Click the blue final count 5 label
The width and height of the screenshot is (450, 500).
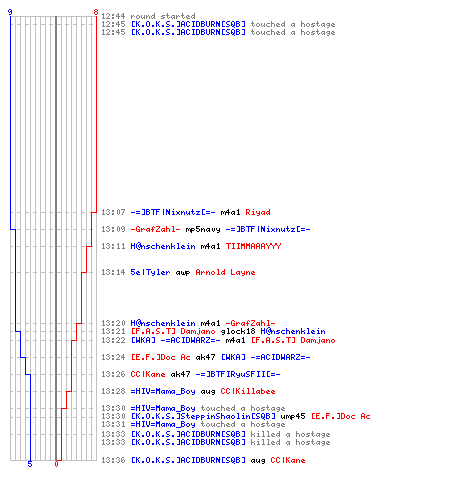pyautogui.click(x=30, y=464)
